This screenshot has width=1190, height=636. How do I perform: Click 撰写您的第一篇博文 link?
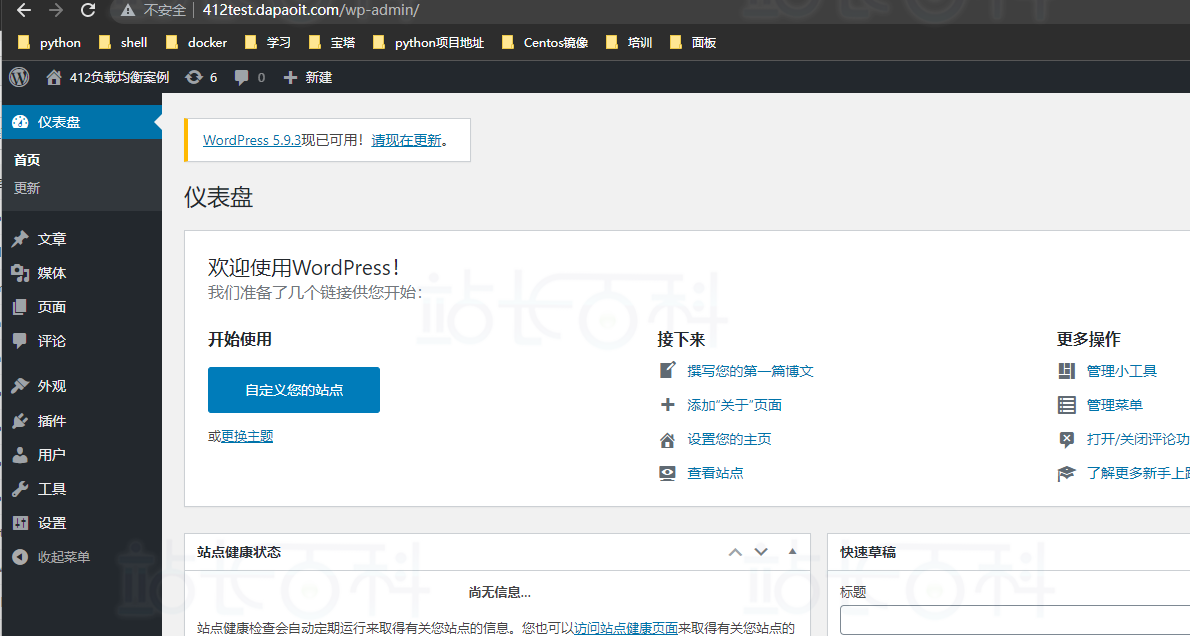750,371
